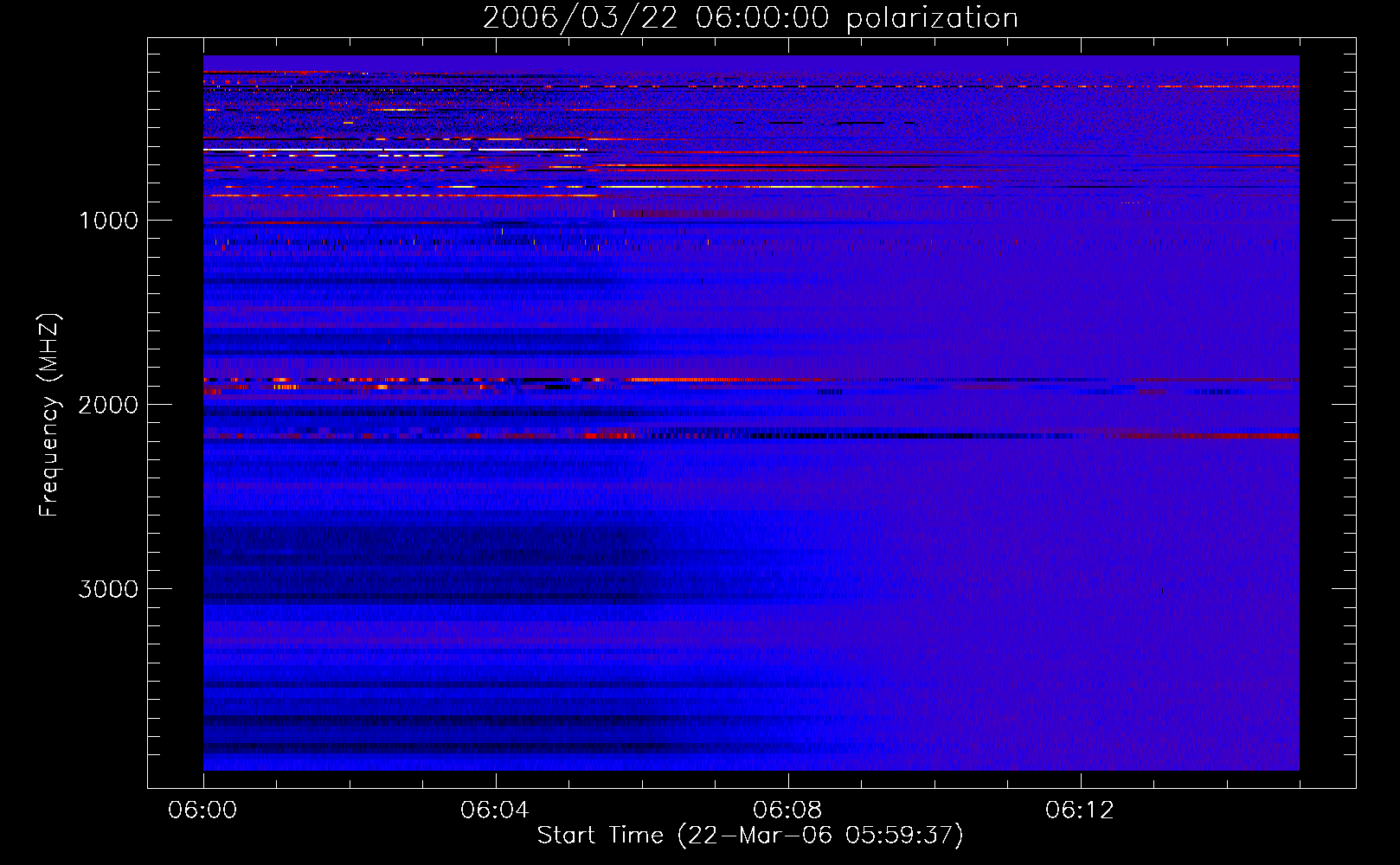Click the 2000 frequency tick label
Viewport: 1400px width, 865px height.
tap(108, 405)
